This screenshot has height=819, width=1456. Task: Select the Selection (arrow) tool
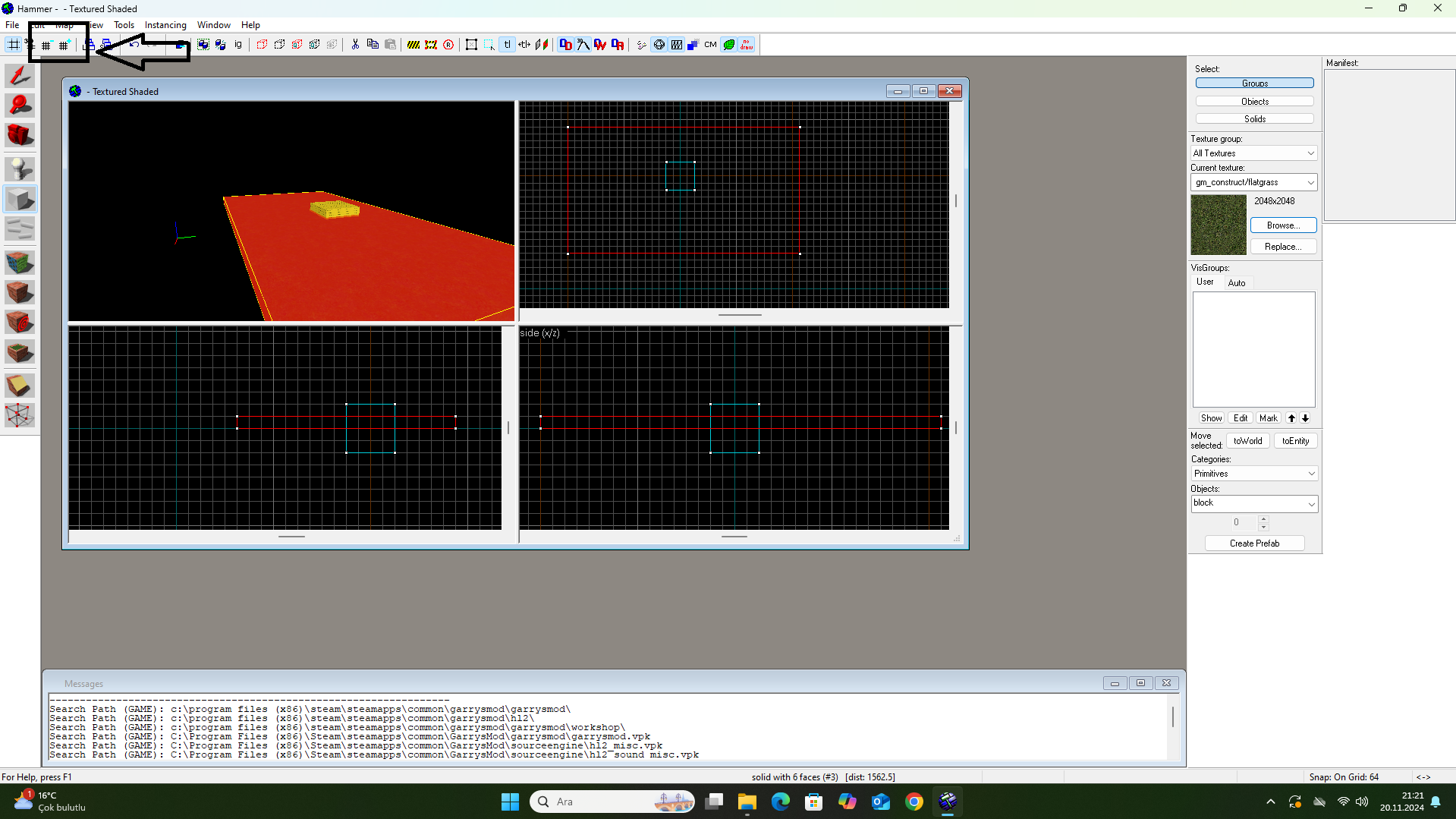20,76
